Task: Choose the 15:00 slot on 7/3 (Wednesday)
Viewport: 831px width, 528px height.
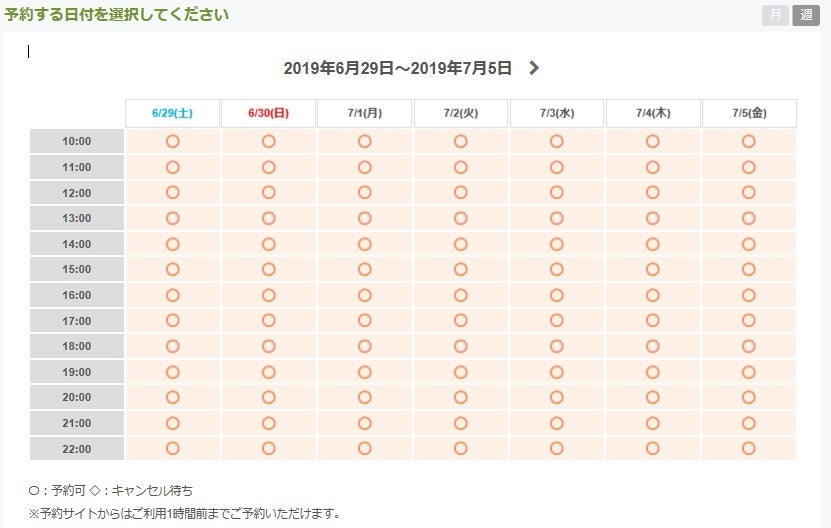Action: click(x=556, y=269)
